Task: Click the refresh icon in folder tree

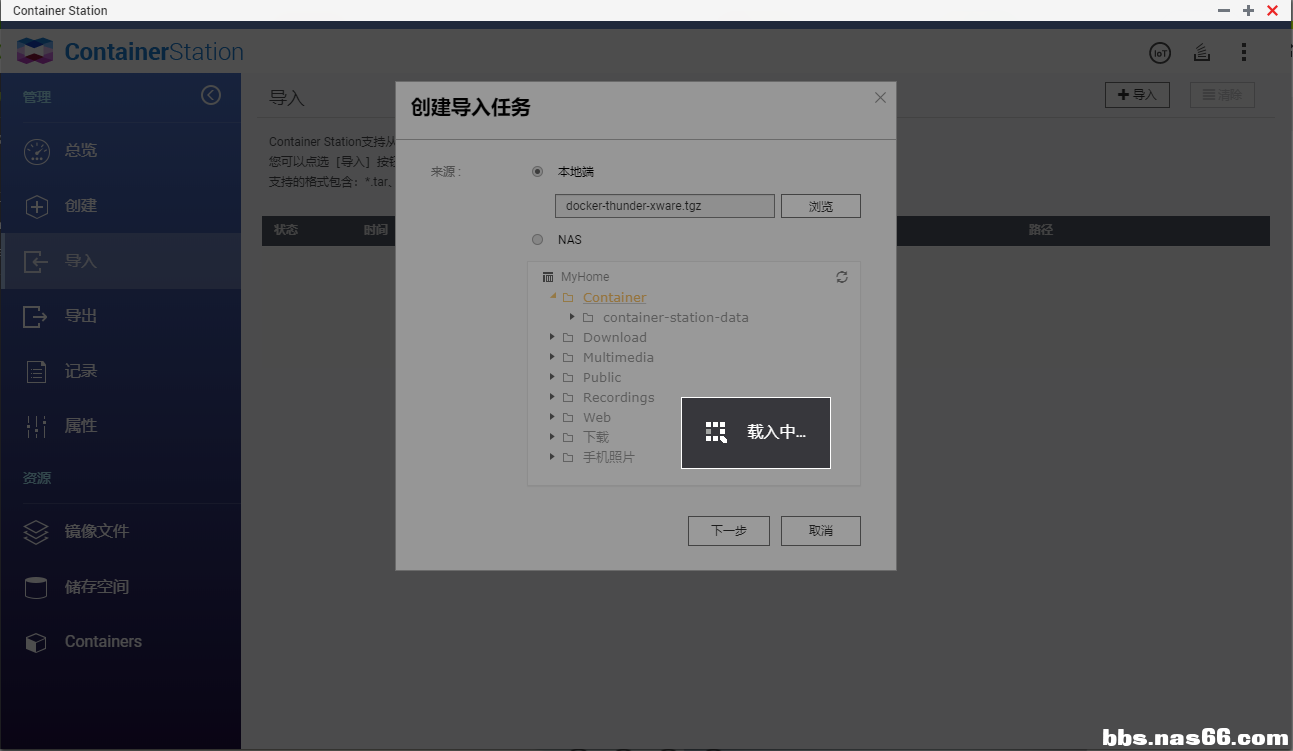Action: coord(842,277)
